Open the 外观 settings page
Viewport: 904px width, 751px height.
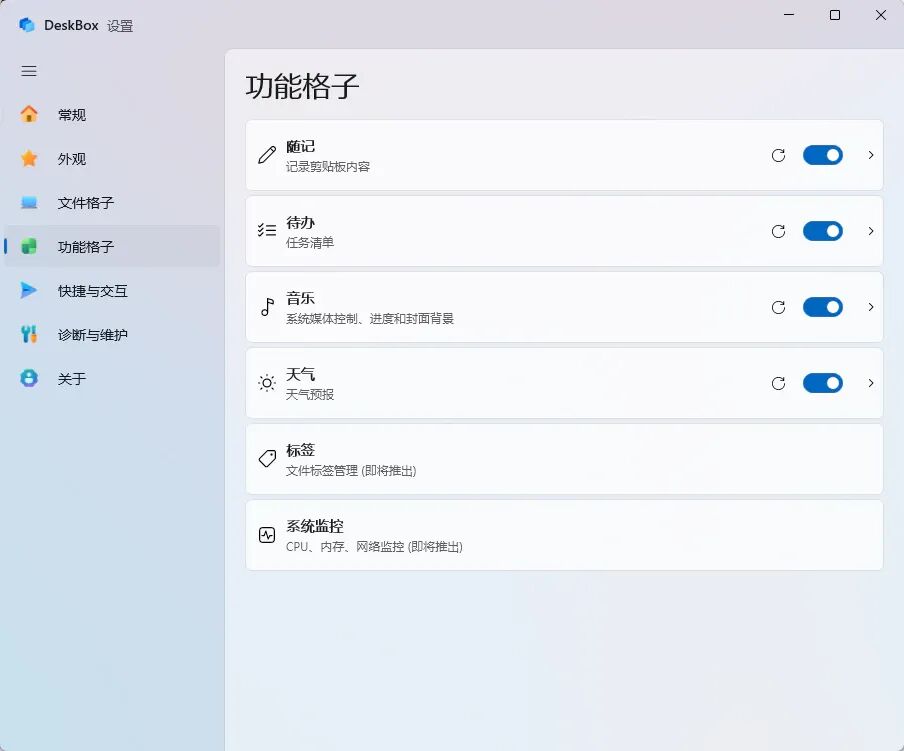pos(112,158)
